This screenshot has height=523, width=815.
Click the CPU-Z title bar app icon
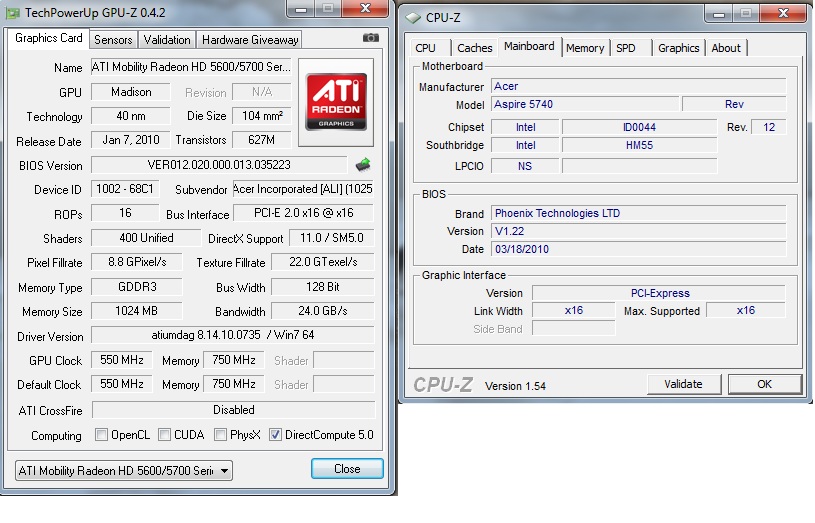[x=413, y=18]
